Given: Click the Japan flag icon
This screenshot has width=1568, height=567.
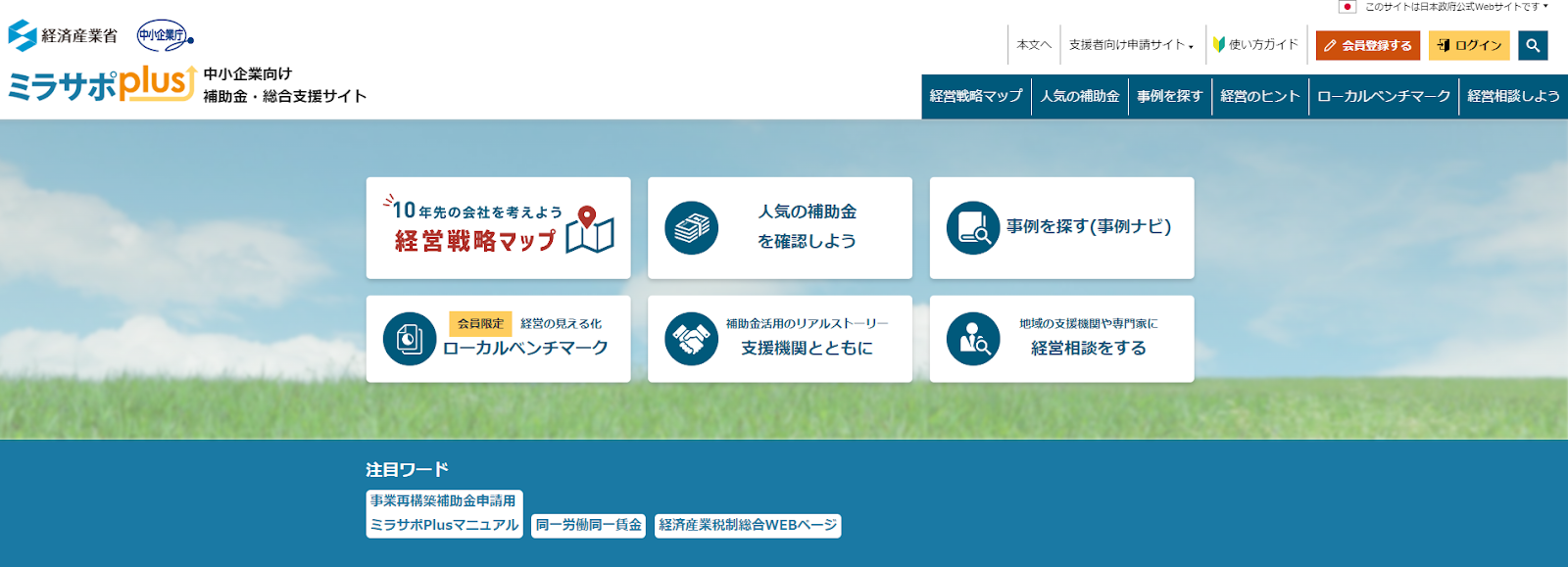Looking at the screenshot, I should pos(1347,7).
